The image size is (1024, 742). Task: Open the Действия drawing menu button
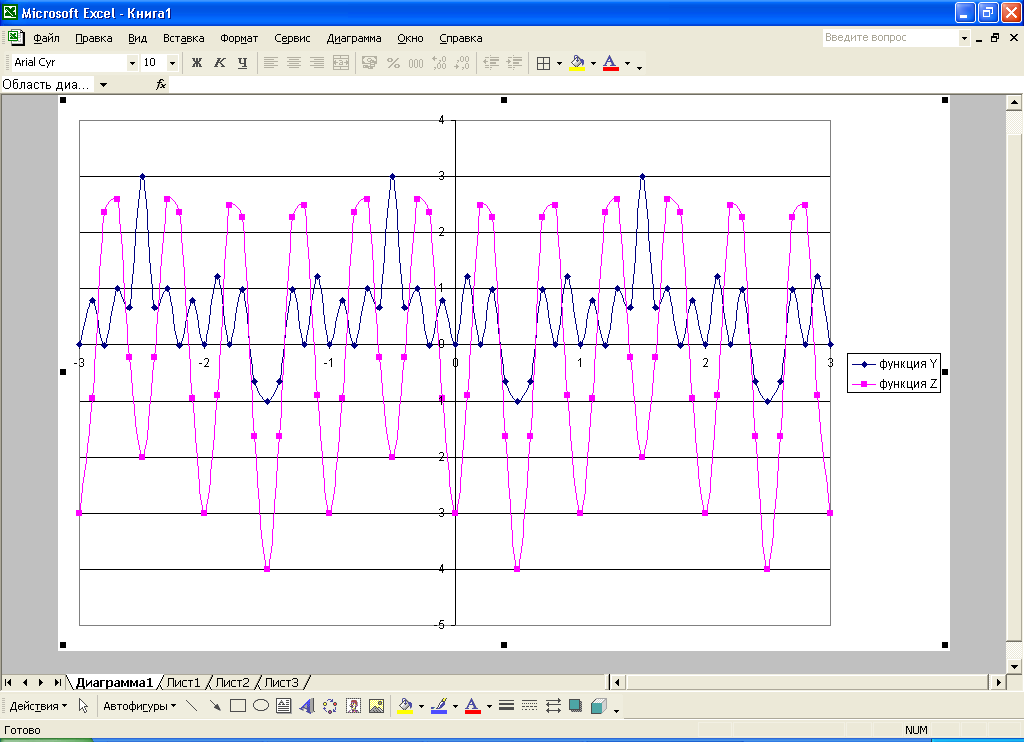[38, 706]
